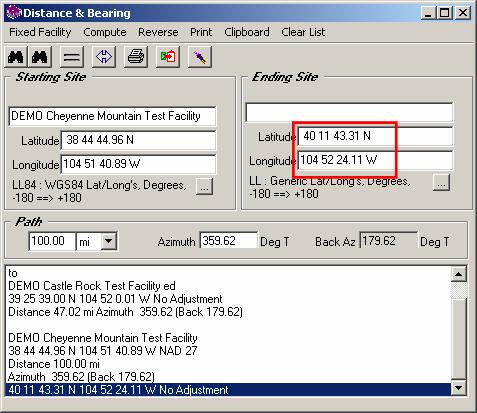The height and width of the screenshot is (413, 477).
Task: Click the Azimuth input field
Action: pyautogui.click(x=229, y=241)
